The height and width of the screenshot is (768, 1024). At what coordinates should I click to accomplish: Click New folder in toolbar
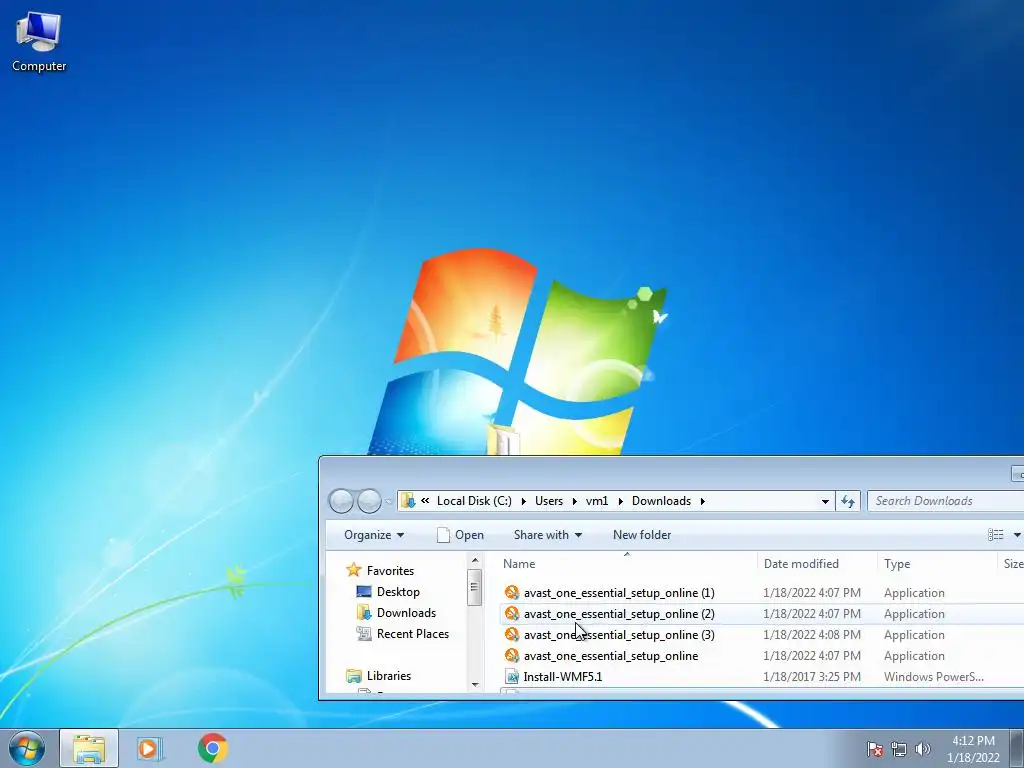pos(642,535)
